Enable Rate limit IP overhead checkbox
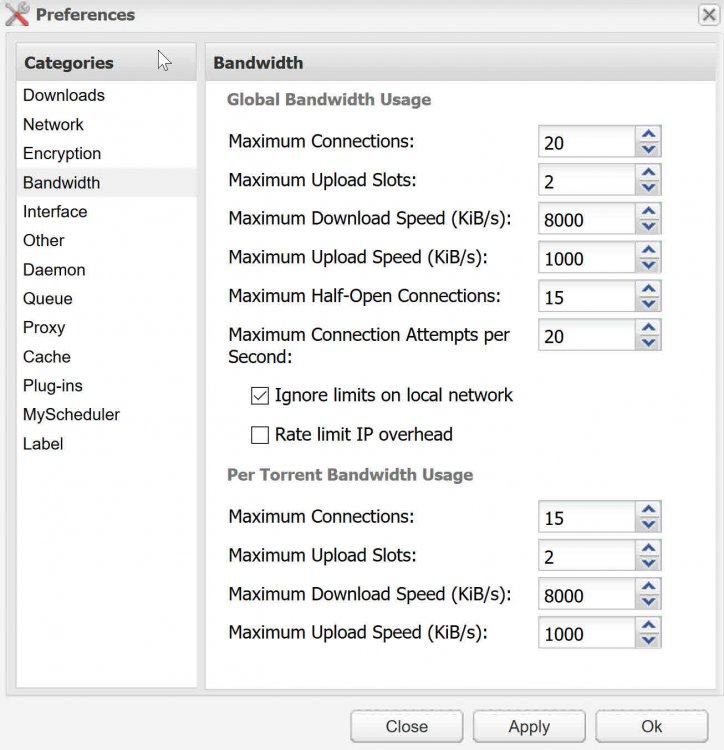This screenshot has width=724, height=750. (x=260, y=435)
